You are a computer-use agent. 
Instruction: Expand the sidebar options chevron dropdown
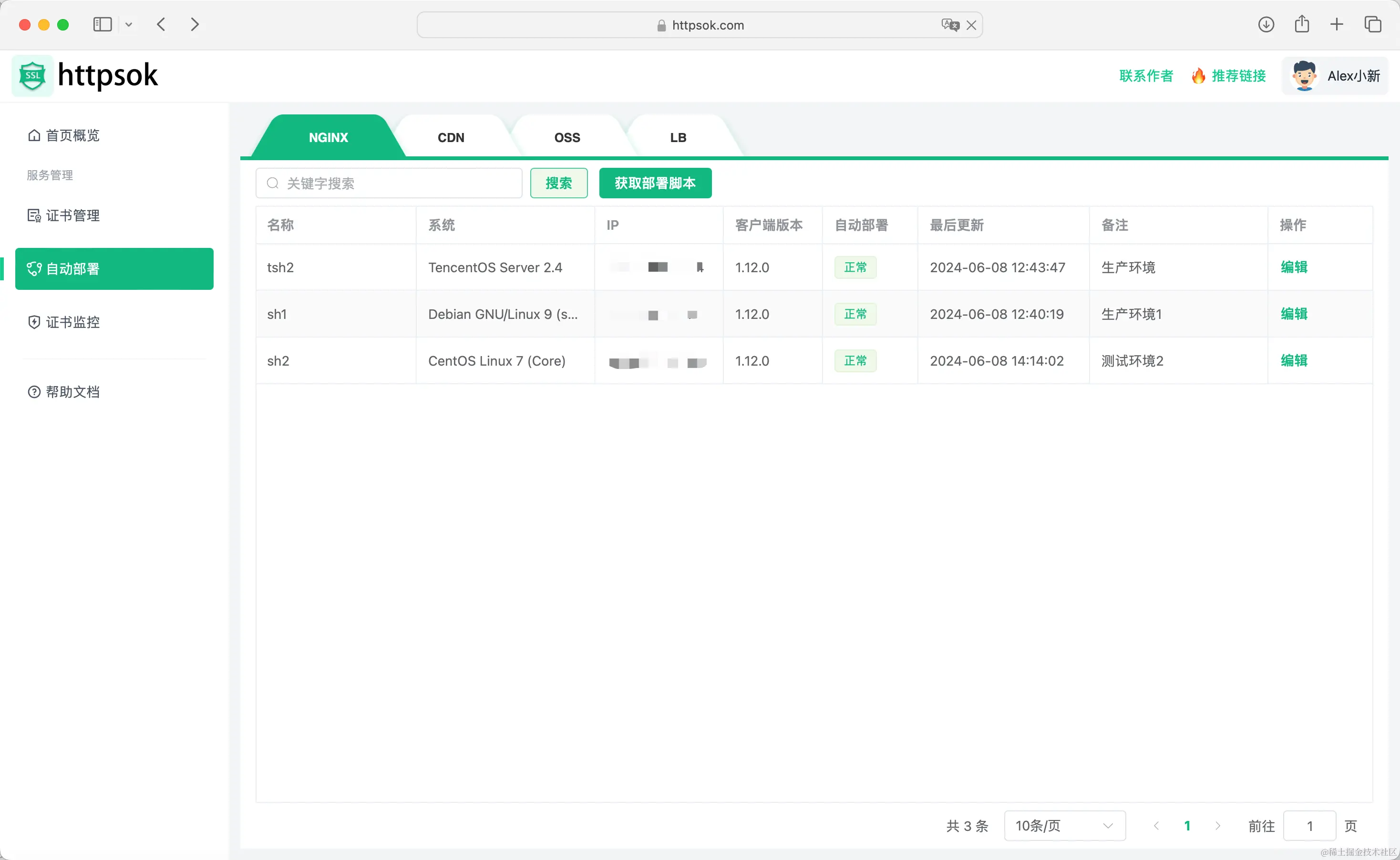[129, 24]
